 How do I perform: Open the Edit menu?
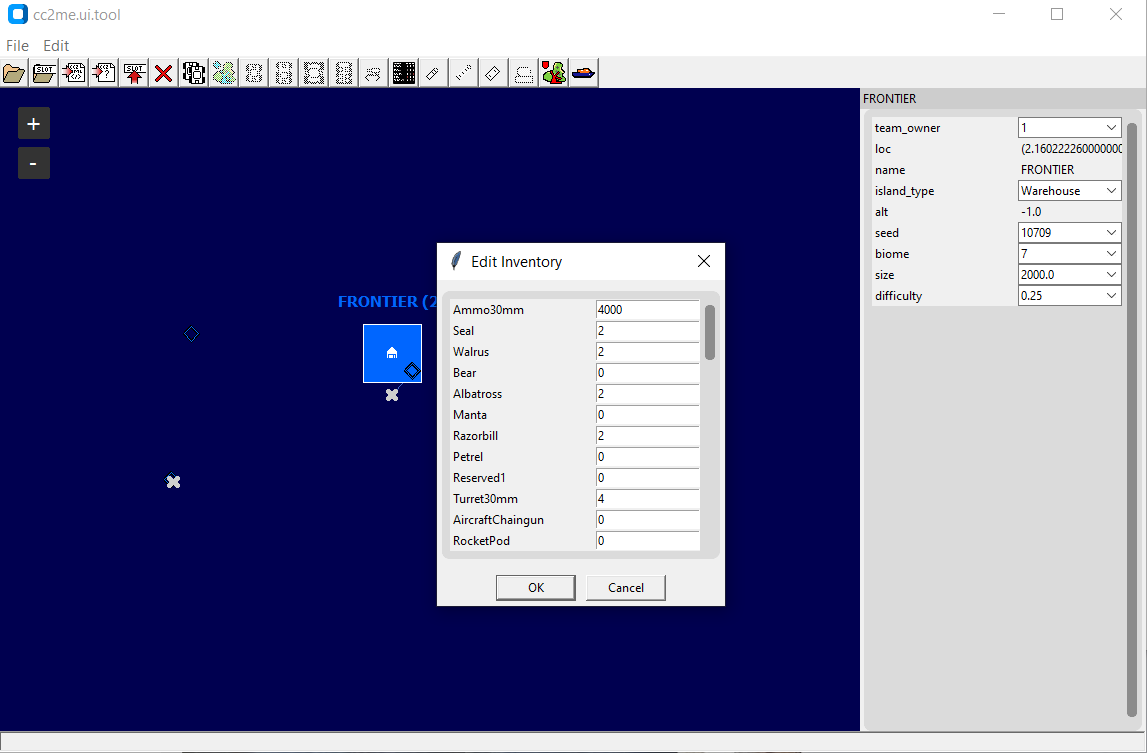tap(56, 45)
